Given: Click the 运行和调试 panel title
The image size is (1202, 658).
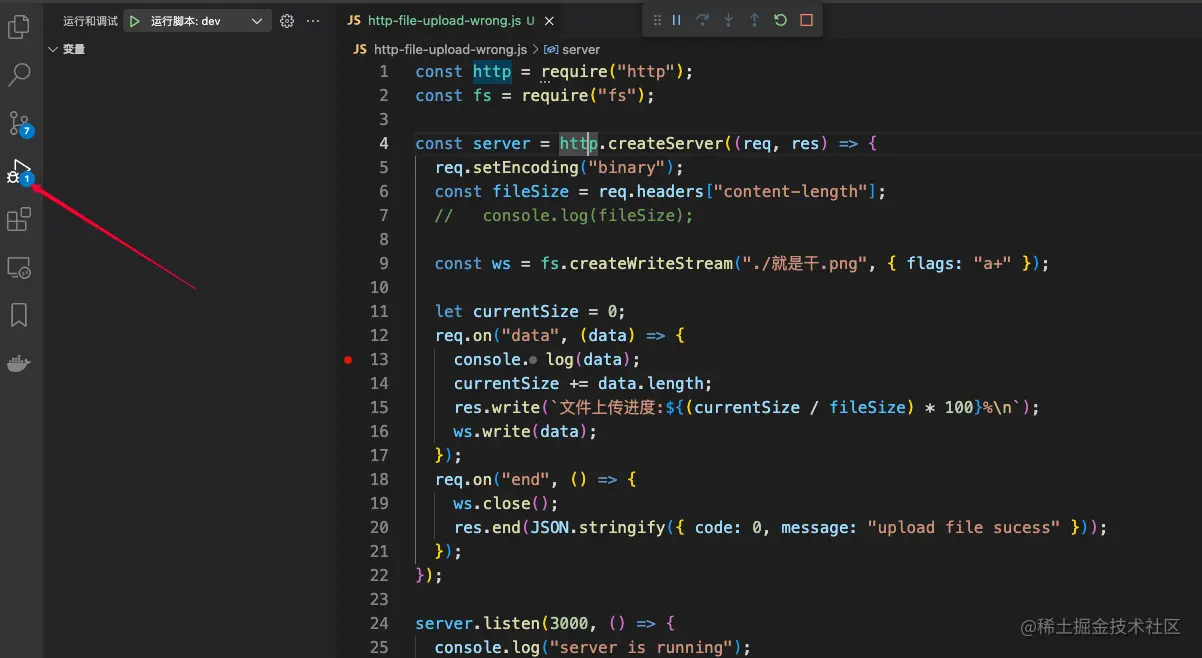Looking at the screenshot, I should coord(90,20).
